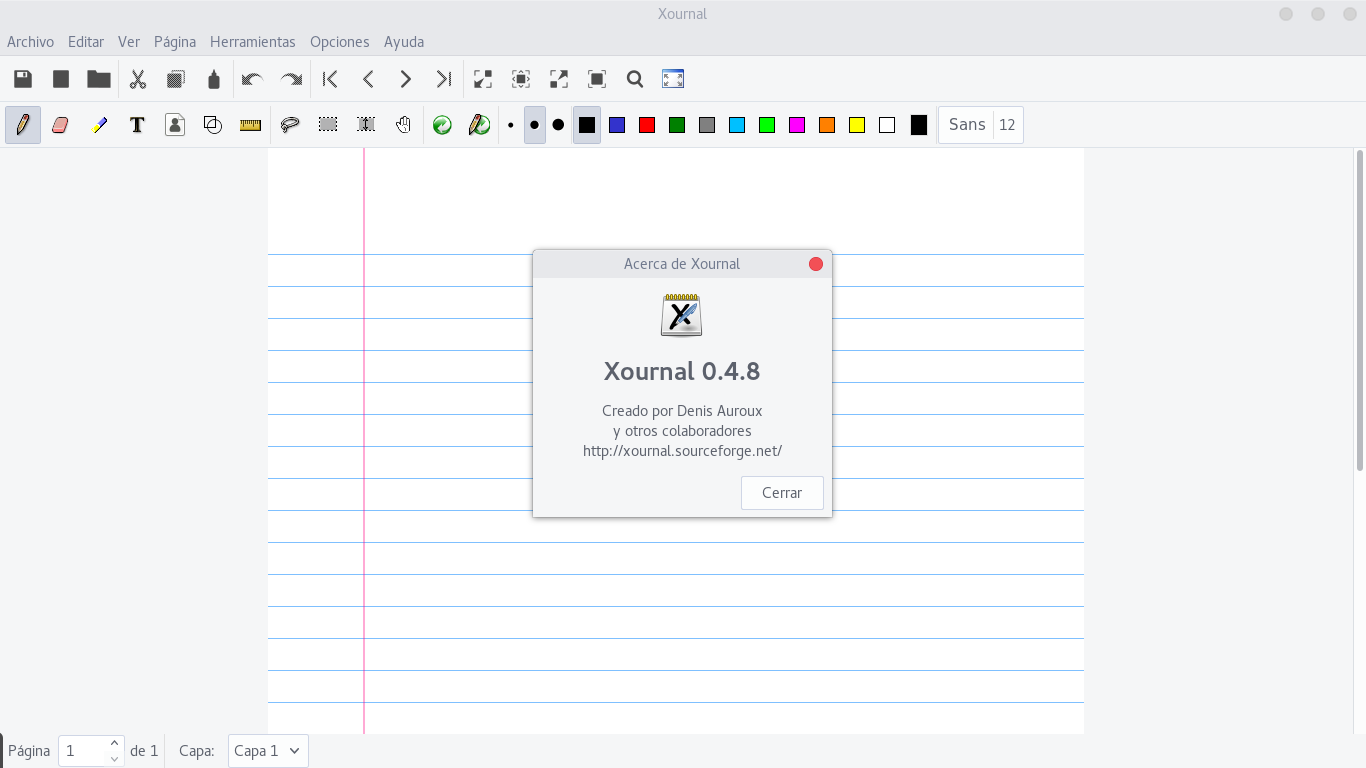
Task: Open the Ayuda menu
Action: (x=404, y=42)
